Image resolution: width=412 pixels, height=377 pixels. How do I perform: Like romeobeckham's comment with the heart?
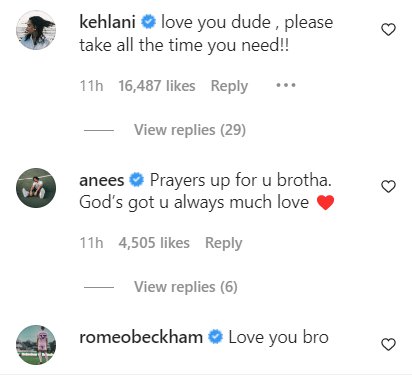[x=388, y=344]
